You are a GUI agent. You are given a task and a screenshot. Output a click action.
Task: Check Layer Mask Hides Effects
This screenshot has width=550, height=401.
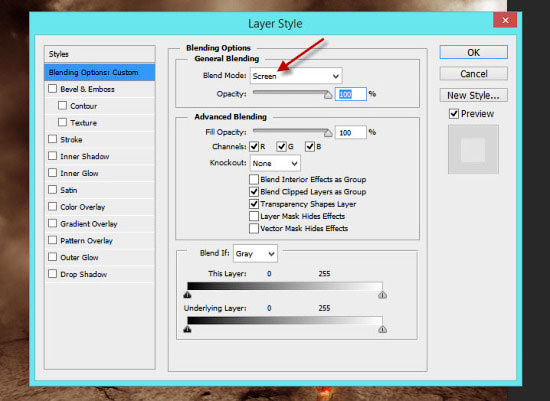click(254, 216)
